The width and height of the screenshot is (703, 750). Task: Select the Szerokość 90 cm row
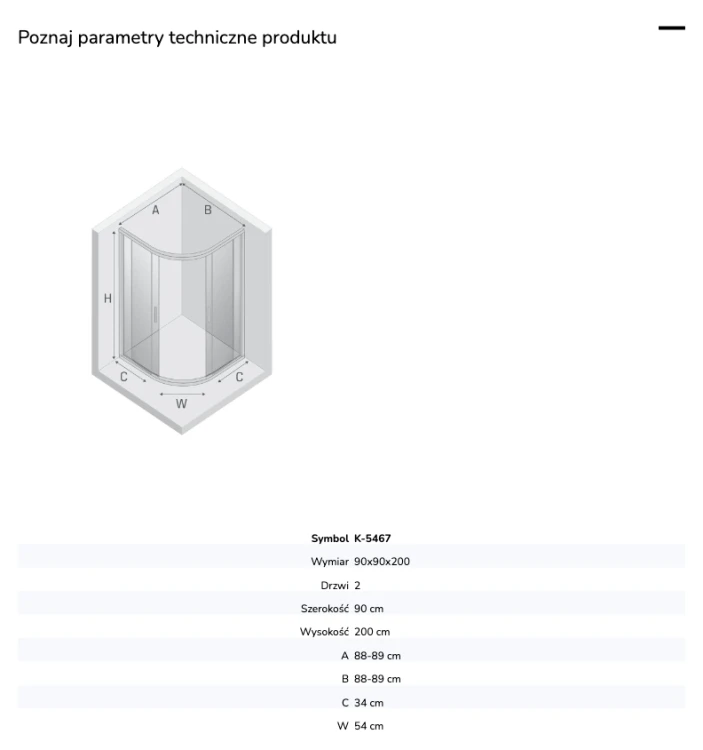pos(352,608)
